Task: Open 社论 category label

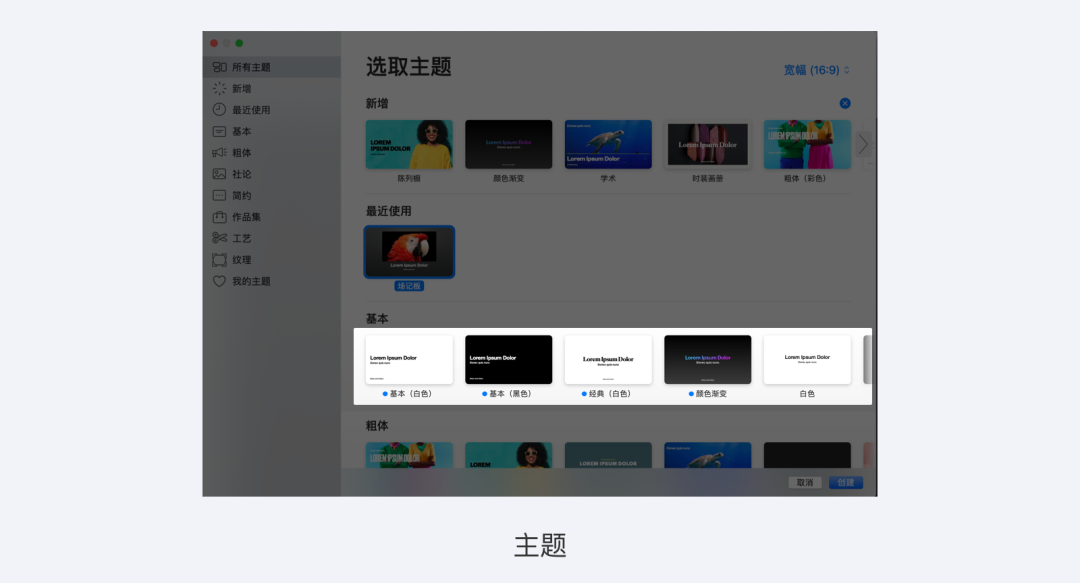Action: pos(241,174)
